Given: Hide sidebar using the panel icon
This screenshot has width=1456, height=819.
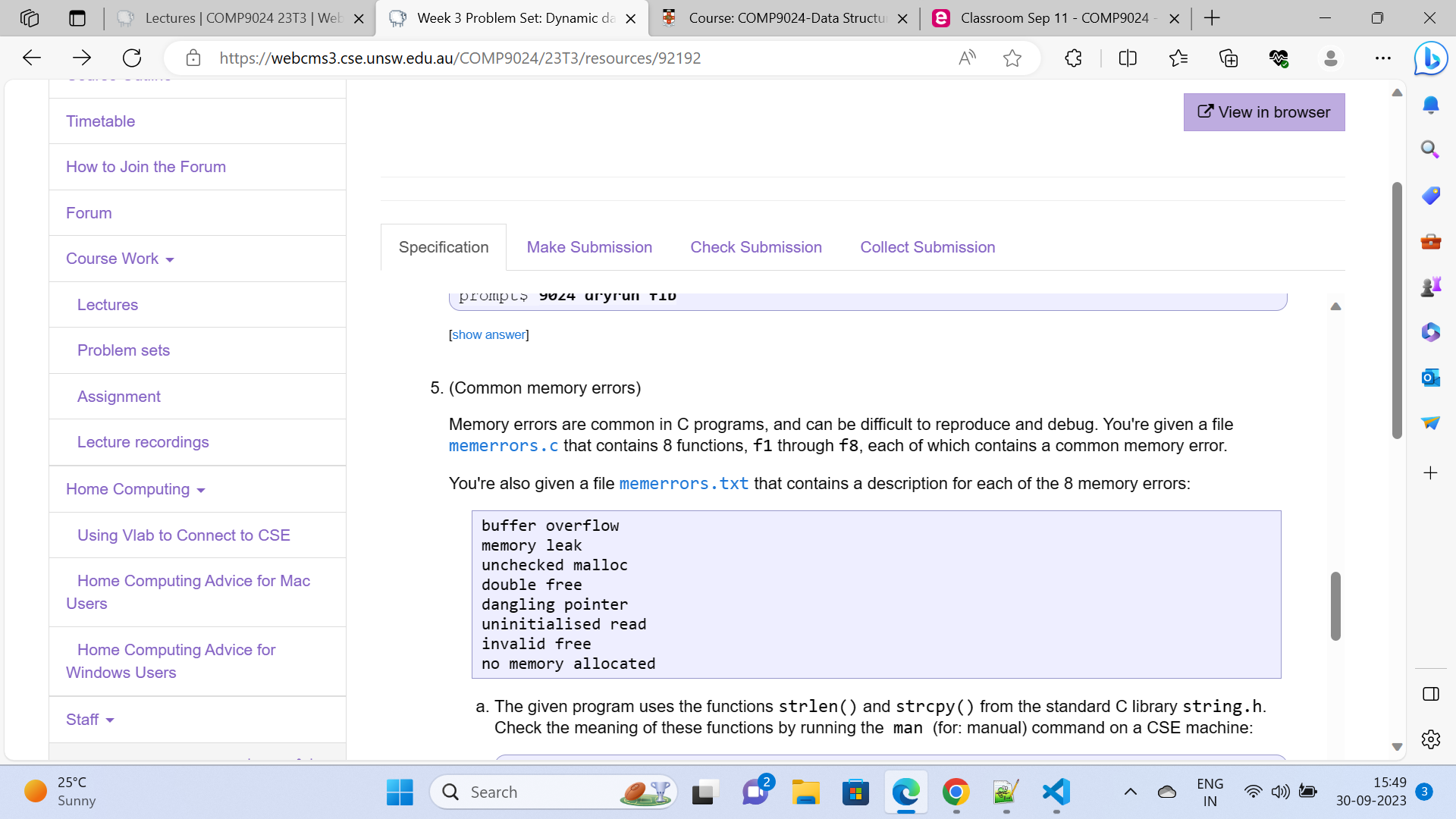Looking at the screenshot, I should coord(1430,694).
